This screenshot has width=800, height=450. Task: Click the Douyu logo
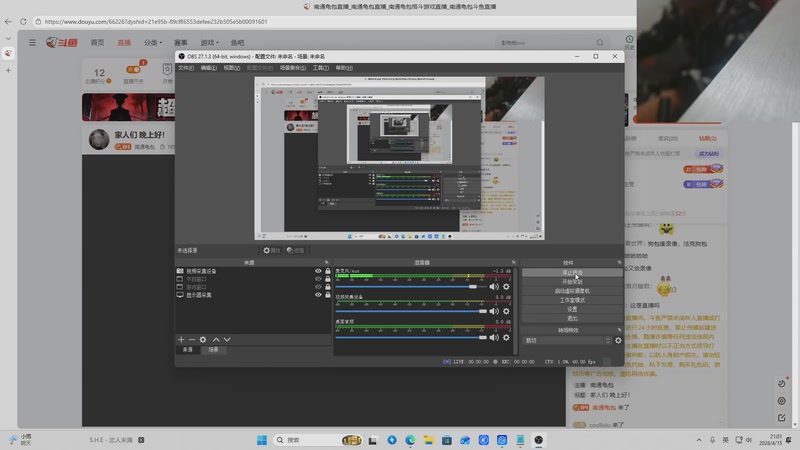[62, 43]
